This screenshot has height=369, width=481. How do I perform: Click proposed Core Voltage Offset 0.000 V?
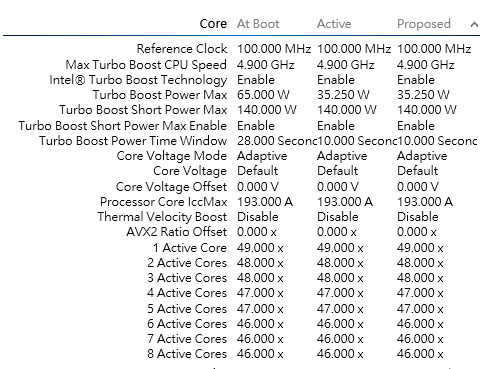click(x=418, y=187)
